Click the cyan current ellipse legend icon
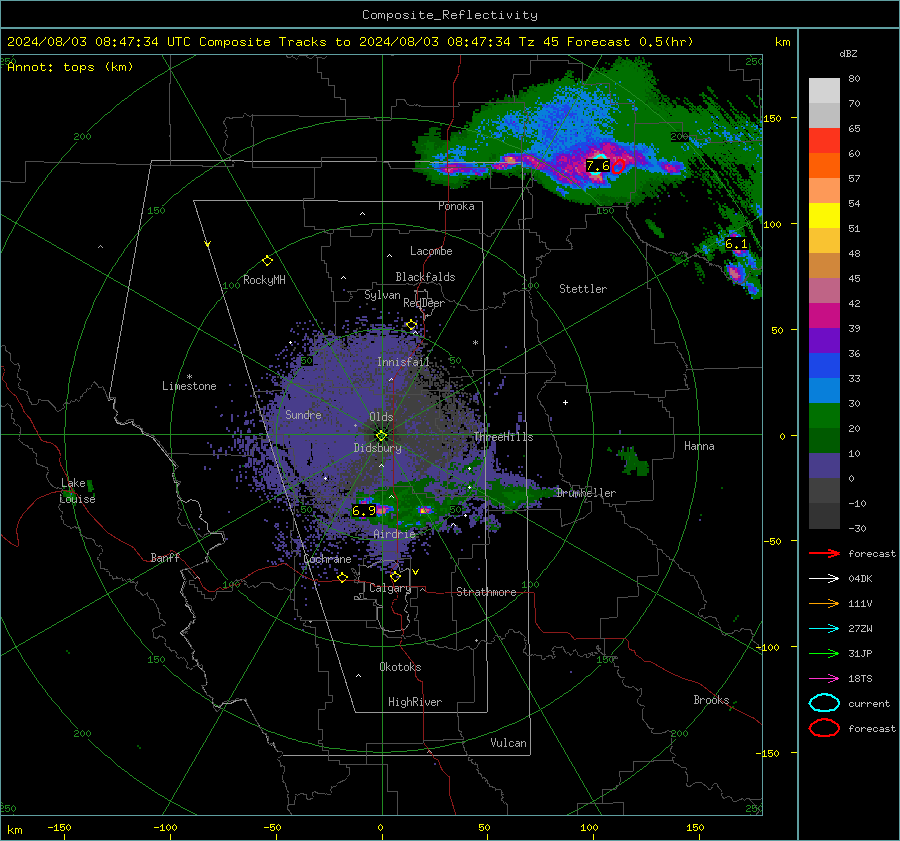The image size is (900, 841). pyautogui.click(x=824, y=703)
